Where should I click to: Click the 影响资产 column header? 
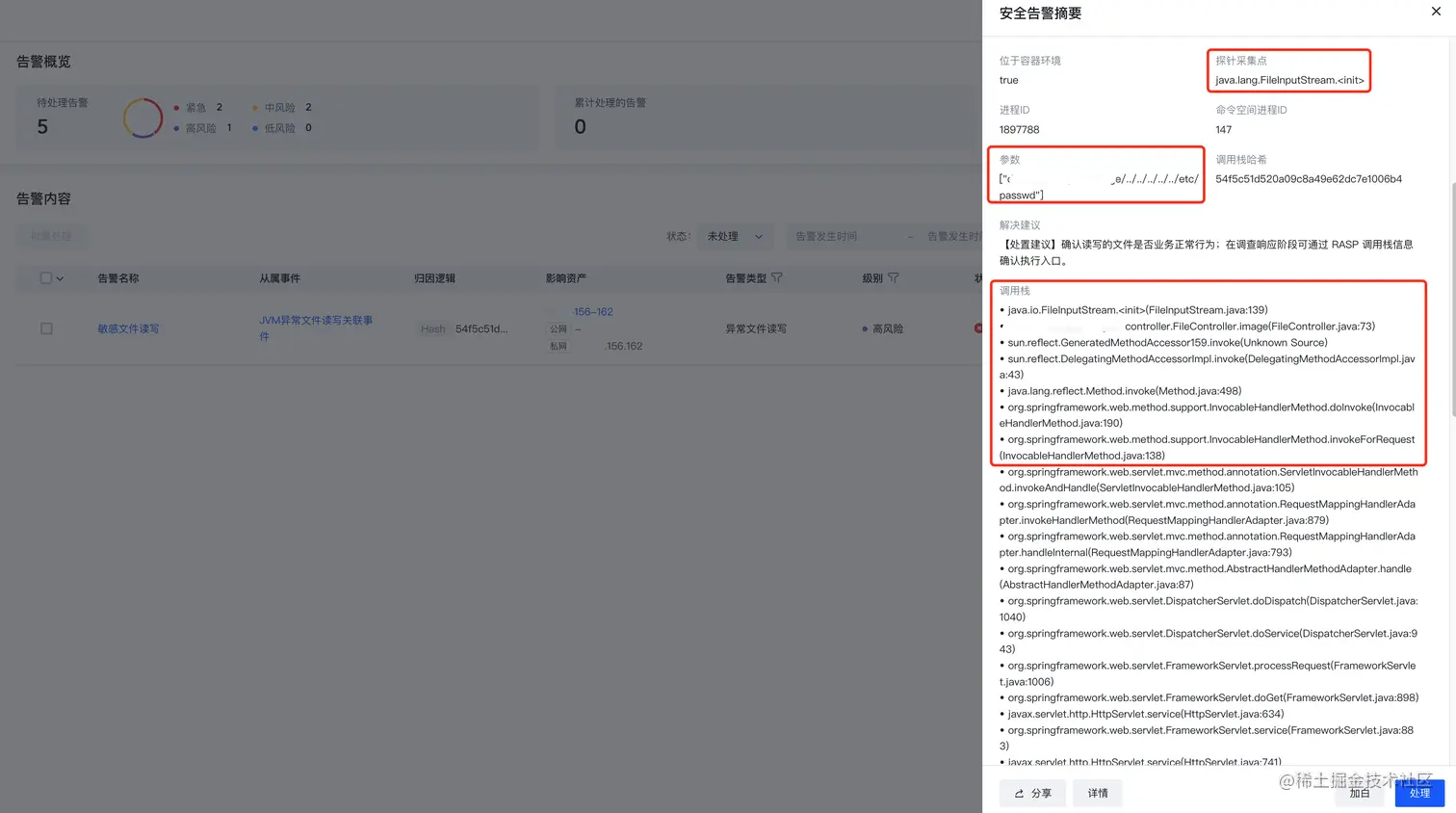tap(566, 278)
